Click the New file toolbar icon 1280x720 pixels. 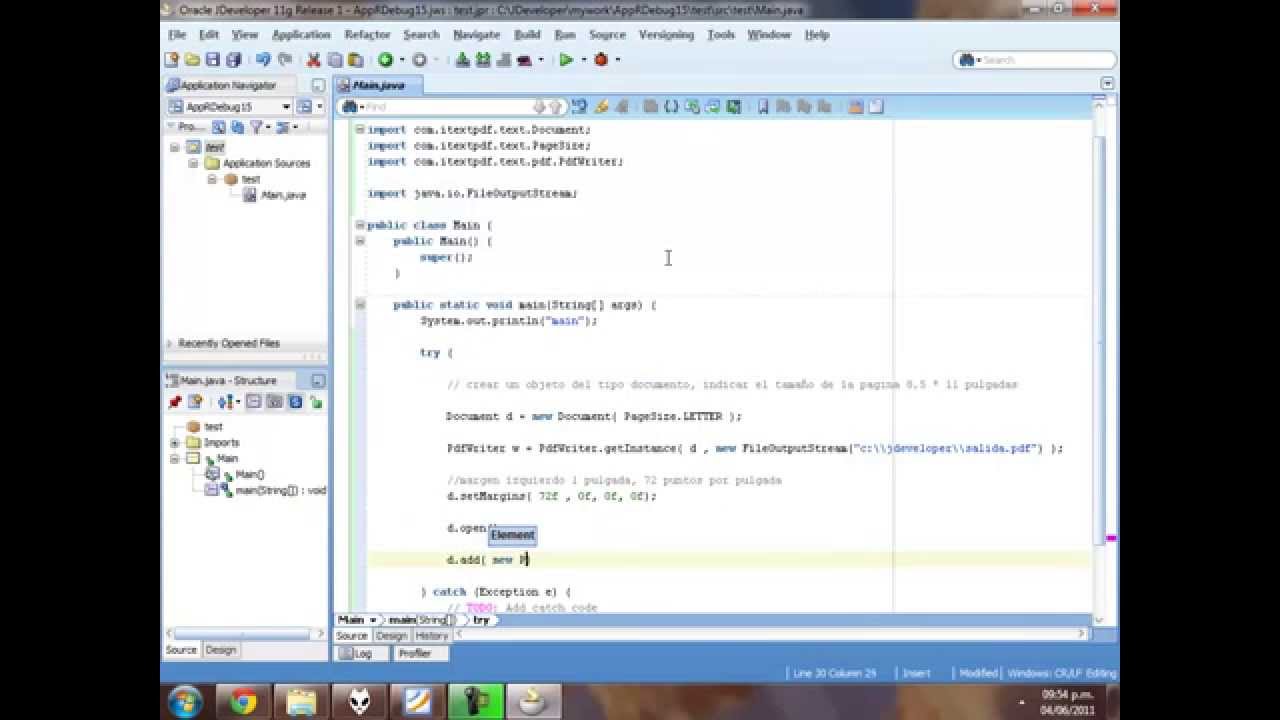tap(172, 60)
